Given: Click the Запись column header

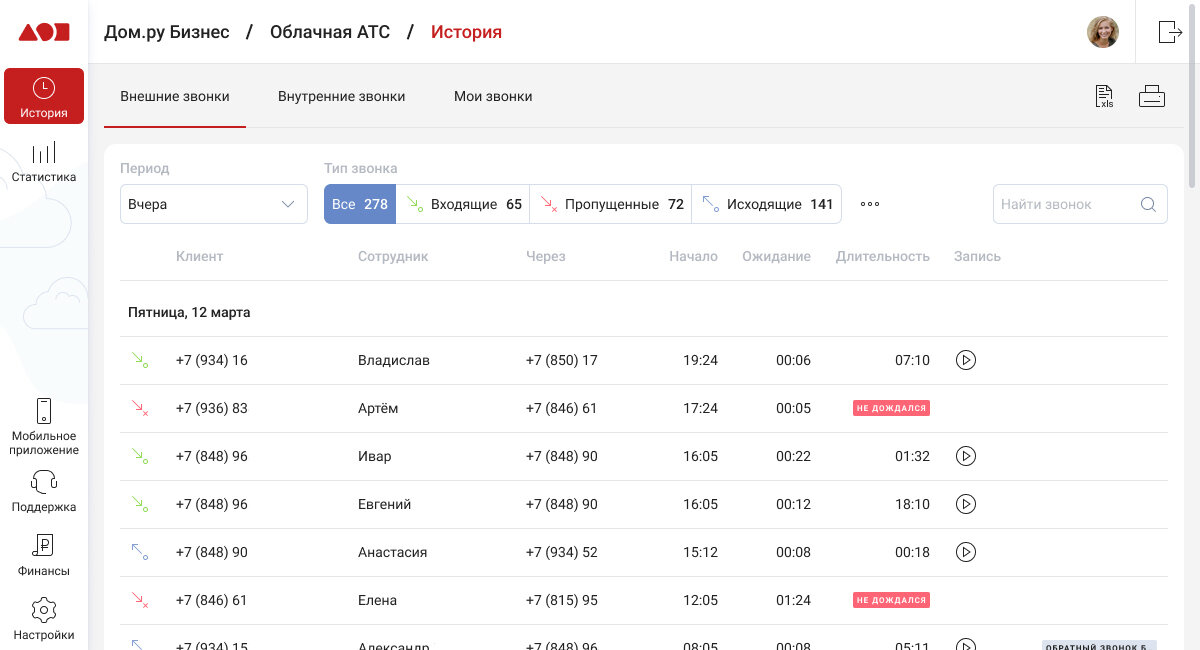Looking at the screenshot, I should 977,256.
